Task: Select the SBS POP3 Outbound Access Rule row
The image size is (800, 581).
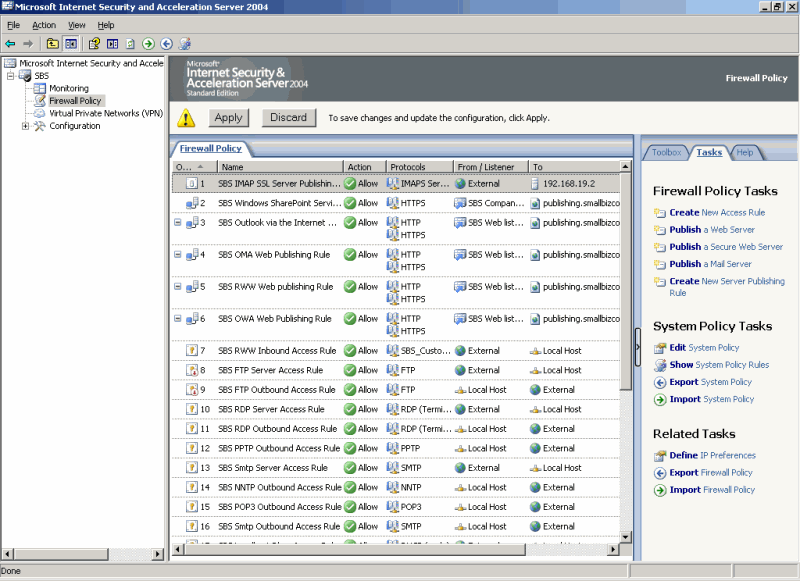Action: (396, 507)
